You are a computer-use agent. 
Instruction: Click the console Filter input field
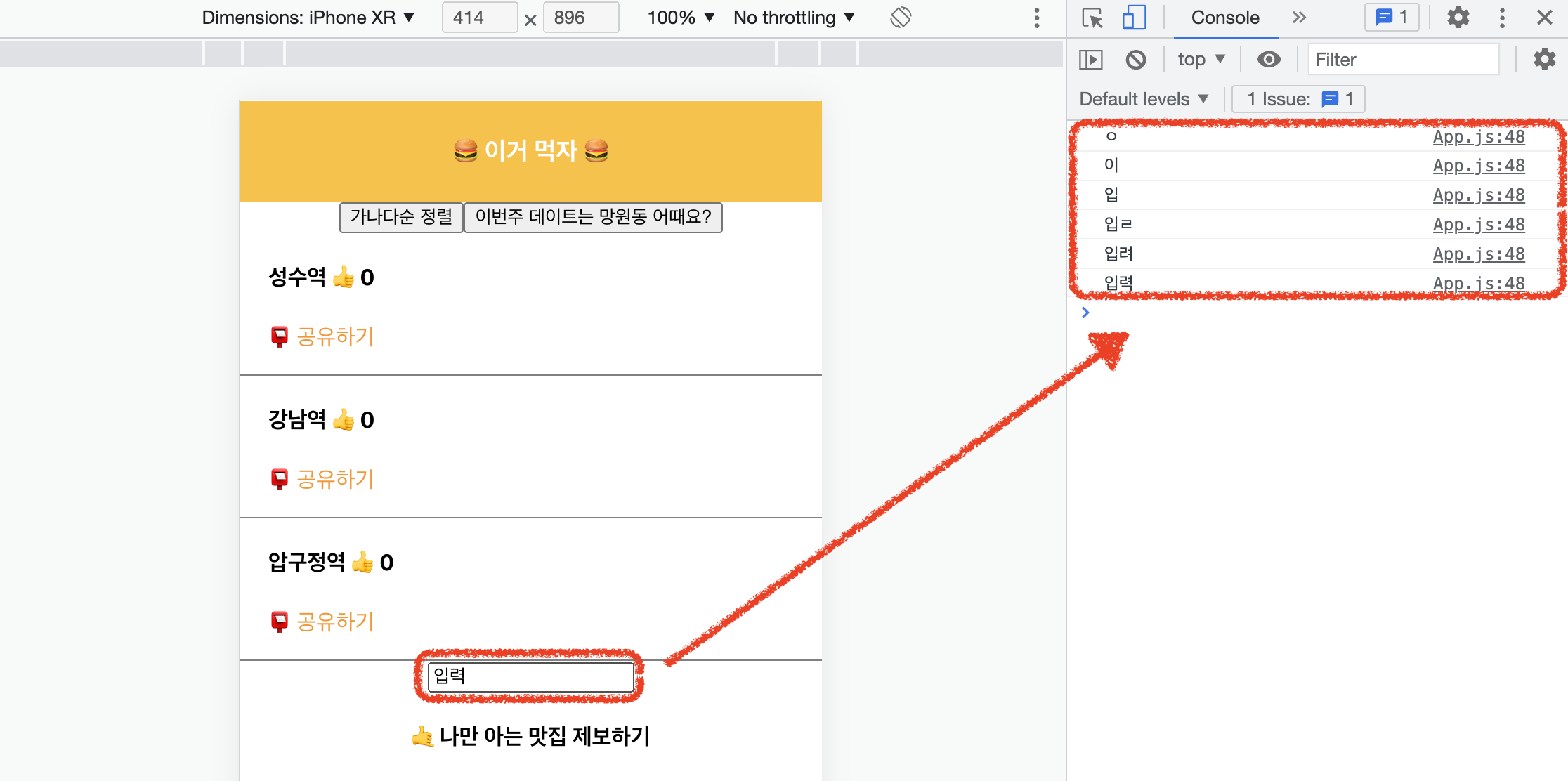[x=1403, y=60]
